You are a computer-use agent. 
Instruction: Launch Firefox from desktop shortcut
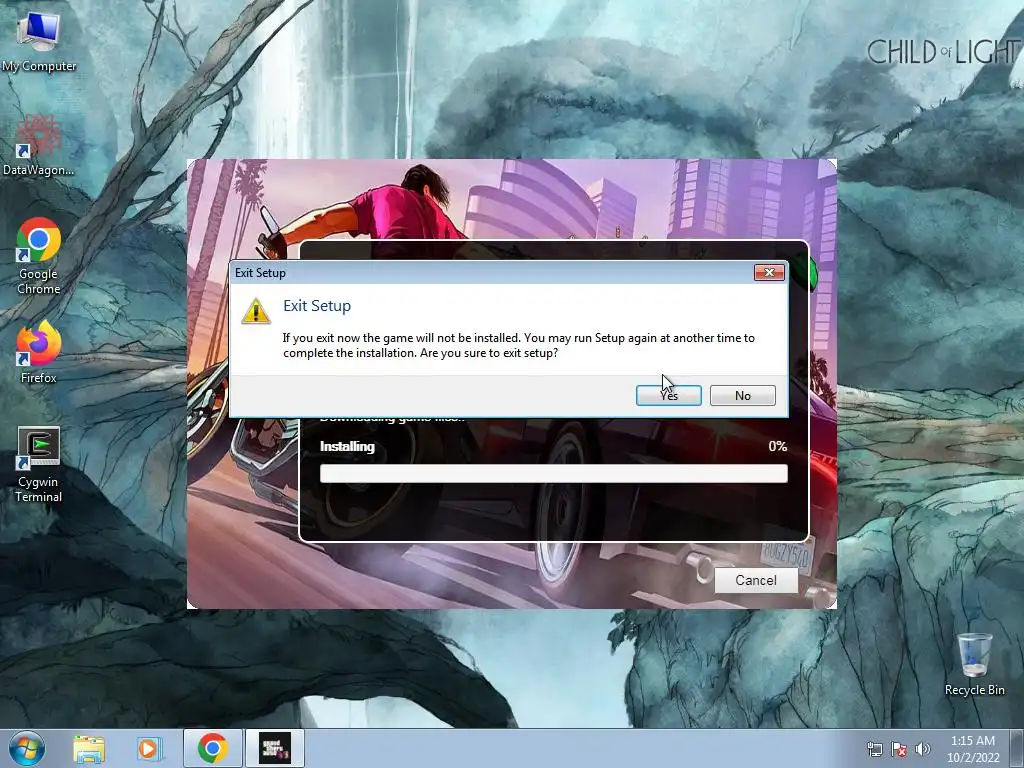39,353
